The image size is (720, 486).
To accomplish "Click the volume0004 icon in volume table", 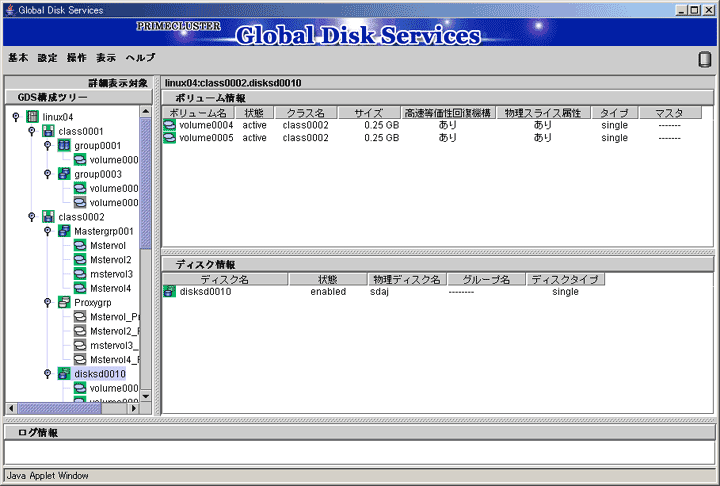I will [169, 125].
